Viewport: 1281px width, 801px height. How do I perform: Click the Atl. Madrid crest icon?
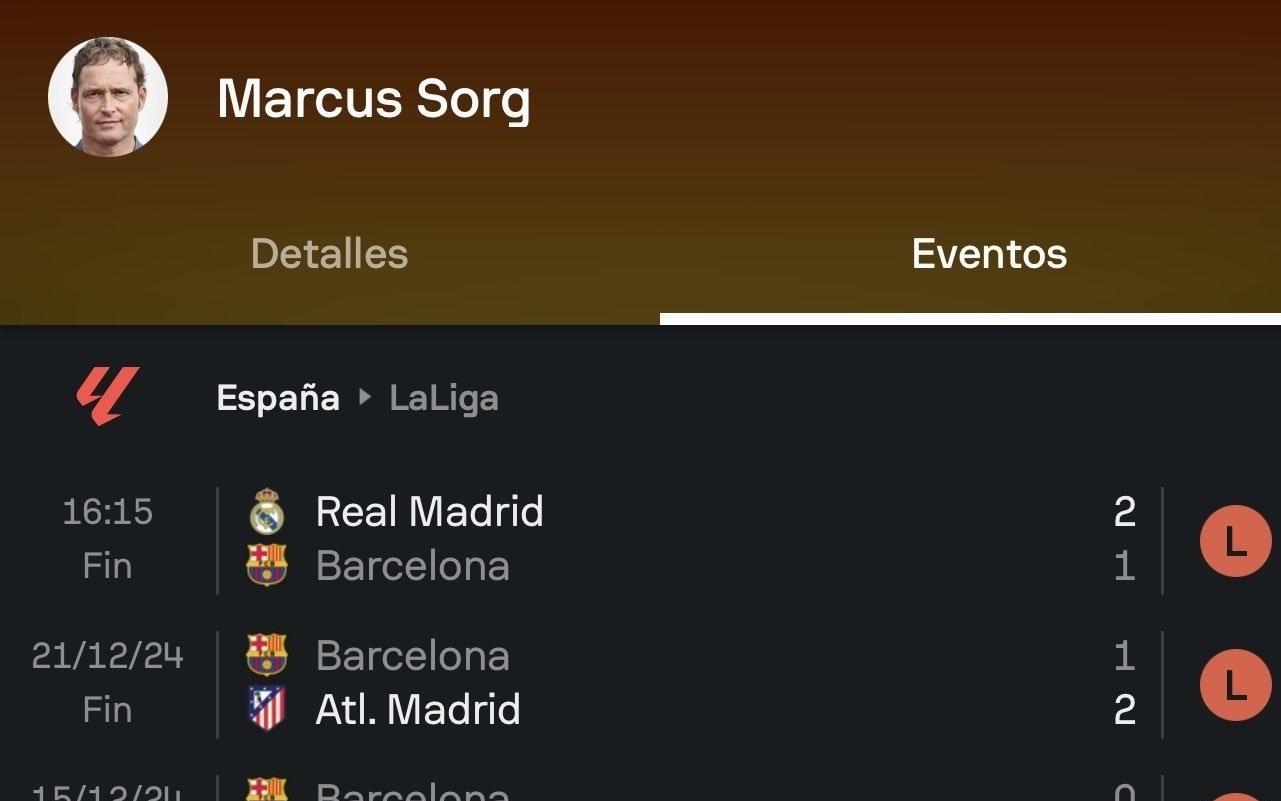[267, 709]
